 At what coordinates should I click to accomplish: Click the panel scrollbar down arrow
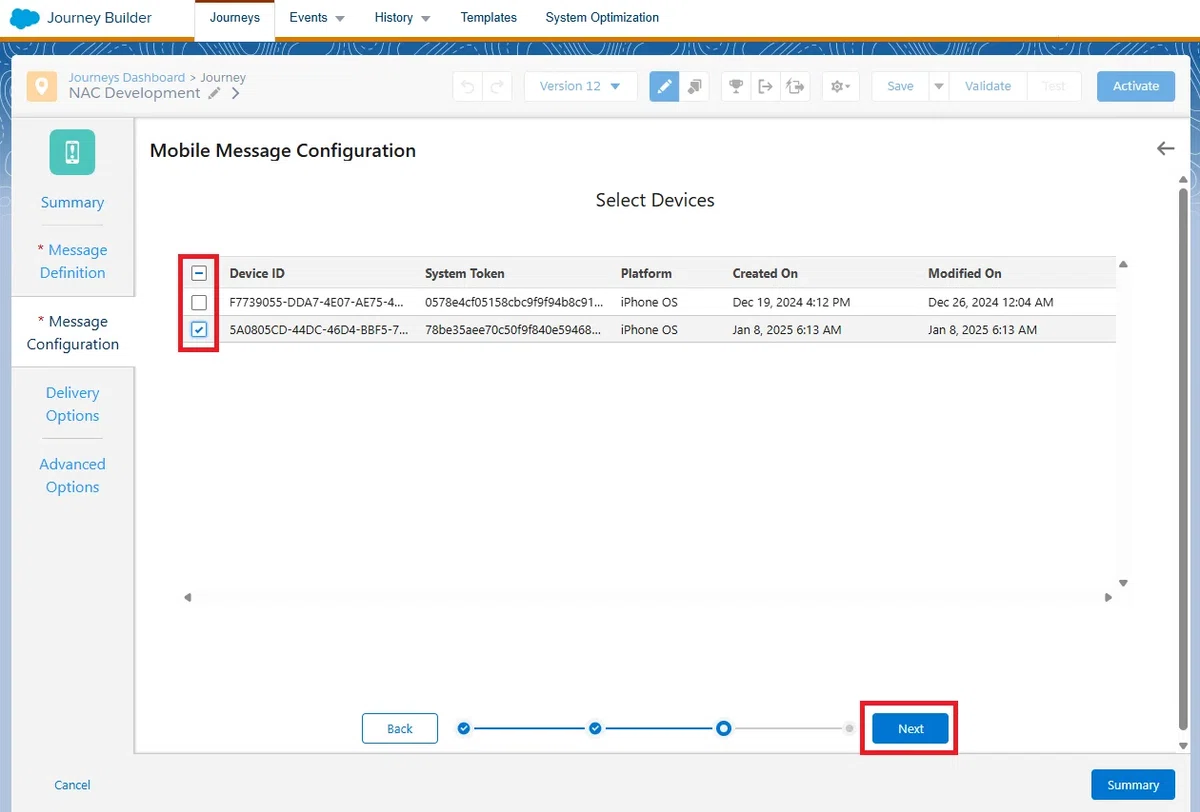click(1184, 746)
